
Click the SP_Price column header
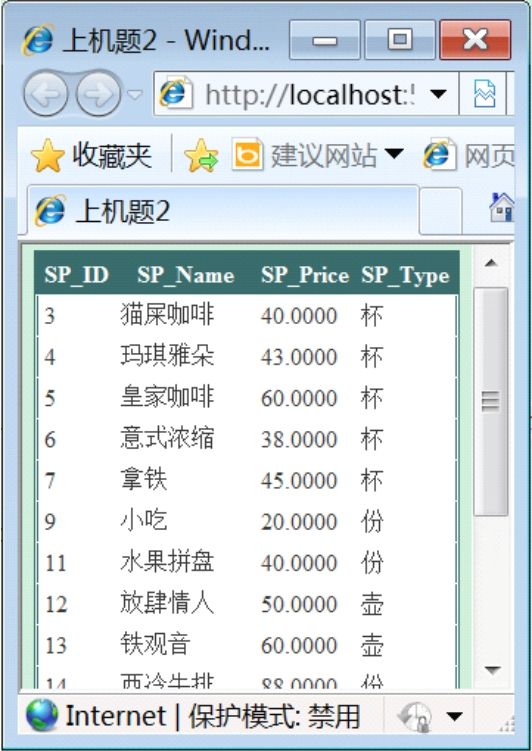point(305,275)
